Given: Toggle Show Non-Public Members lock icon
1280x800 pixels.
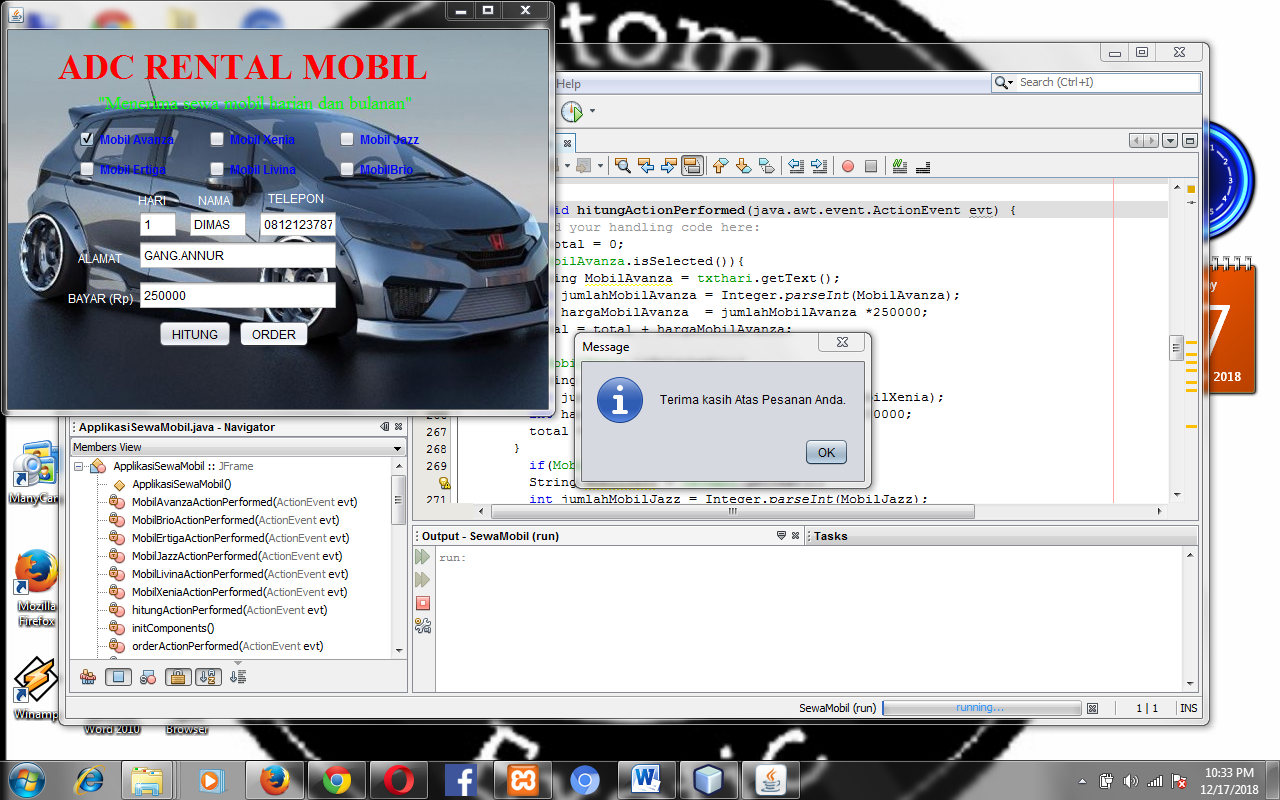Looking at the screenshot, I should [178, 677].
